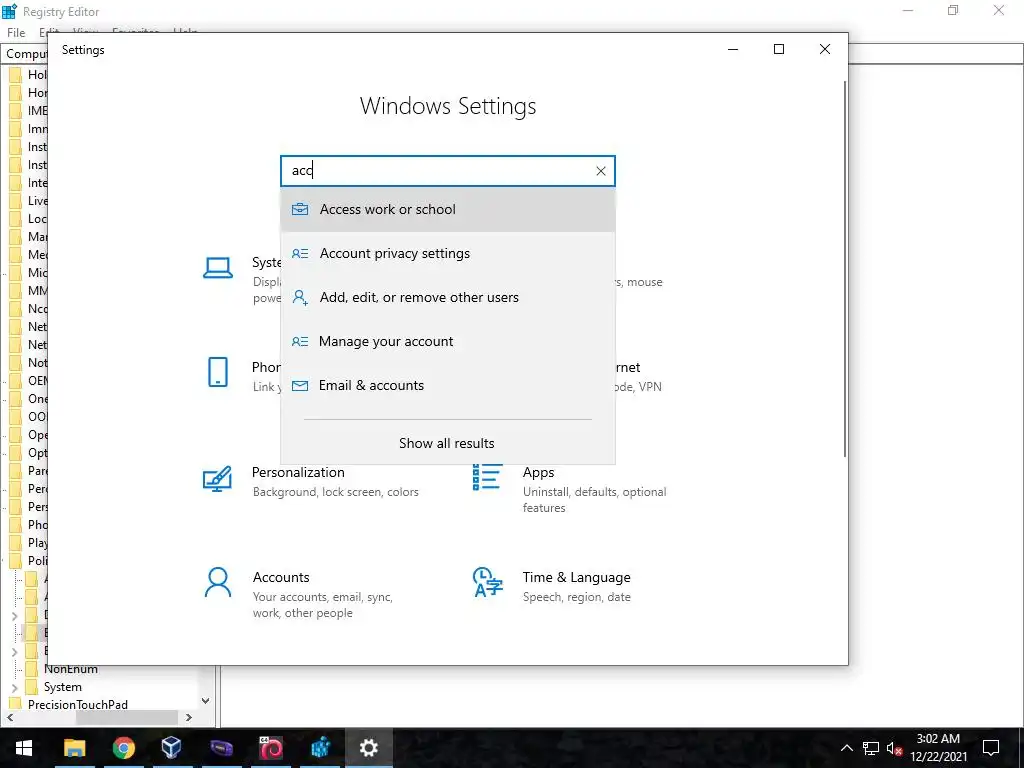Click the Manage your account icon
The width and height of the screenshot is (1024, 768).
tap(300, 342)
